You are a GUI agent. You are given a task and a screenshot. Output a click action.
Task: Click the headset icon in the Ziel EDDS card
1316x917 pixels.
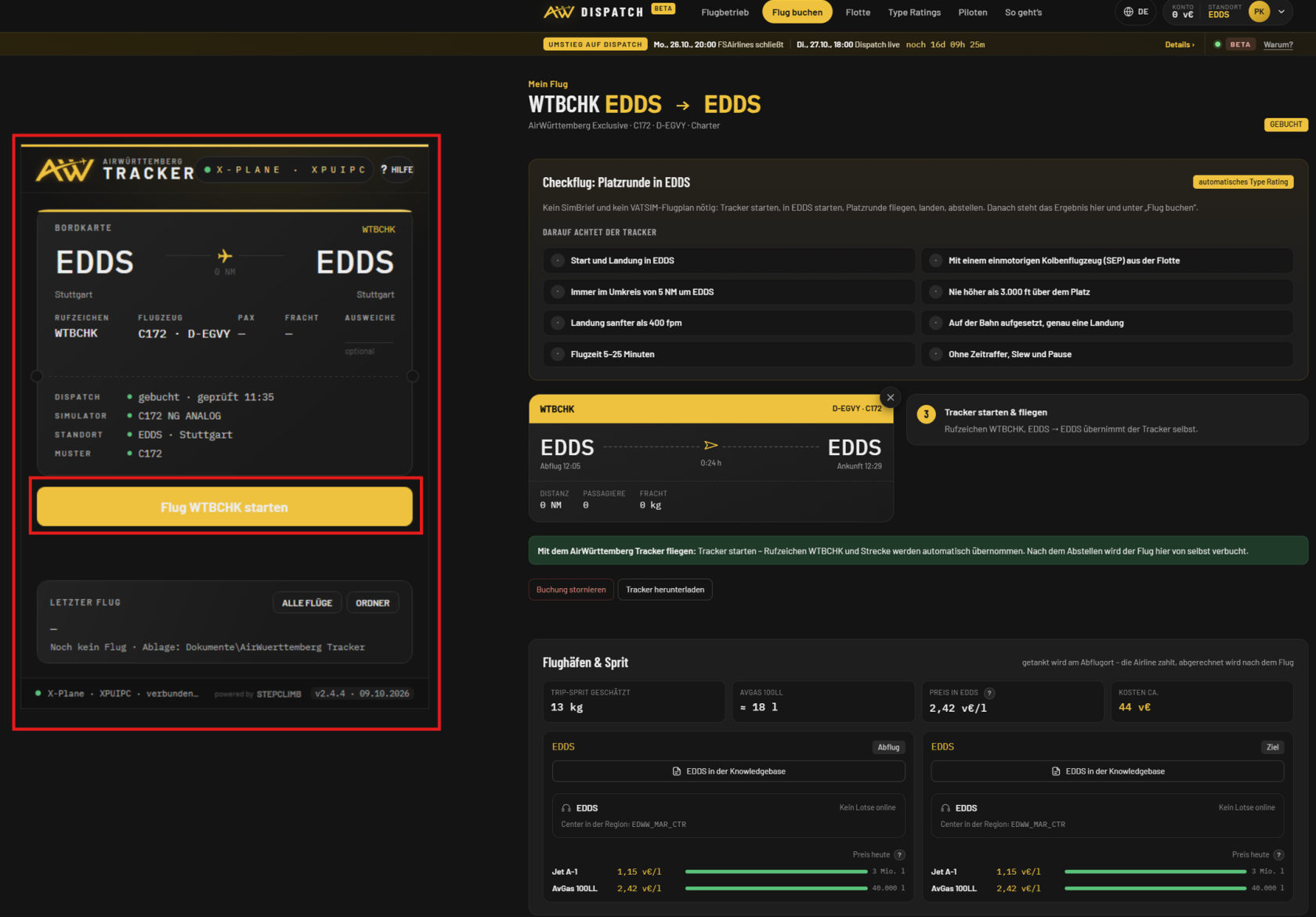pyautogui.click(x=945, y=808)
